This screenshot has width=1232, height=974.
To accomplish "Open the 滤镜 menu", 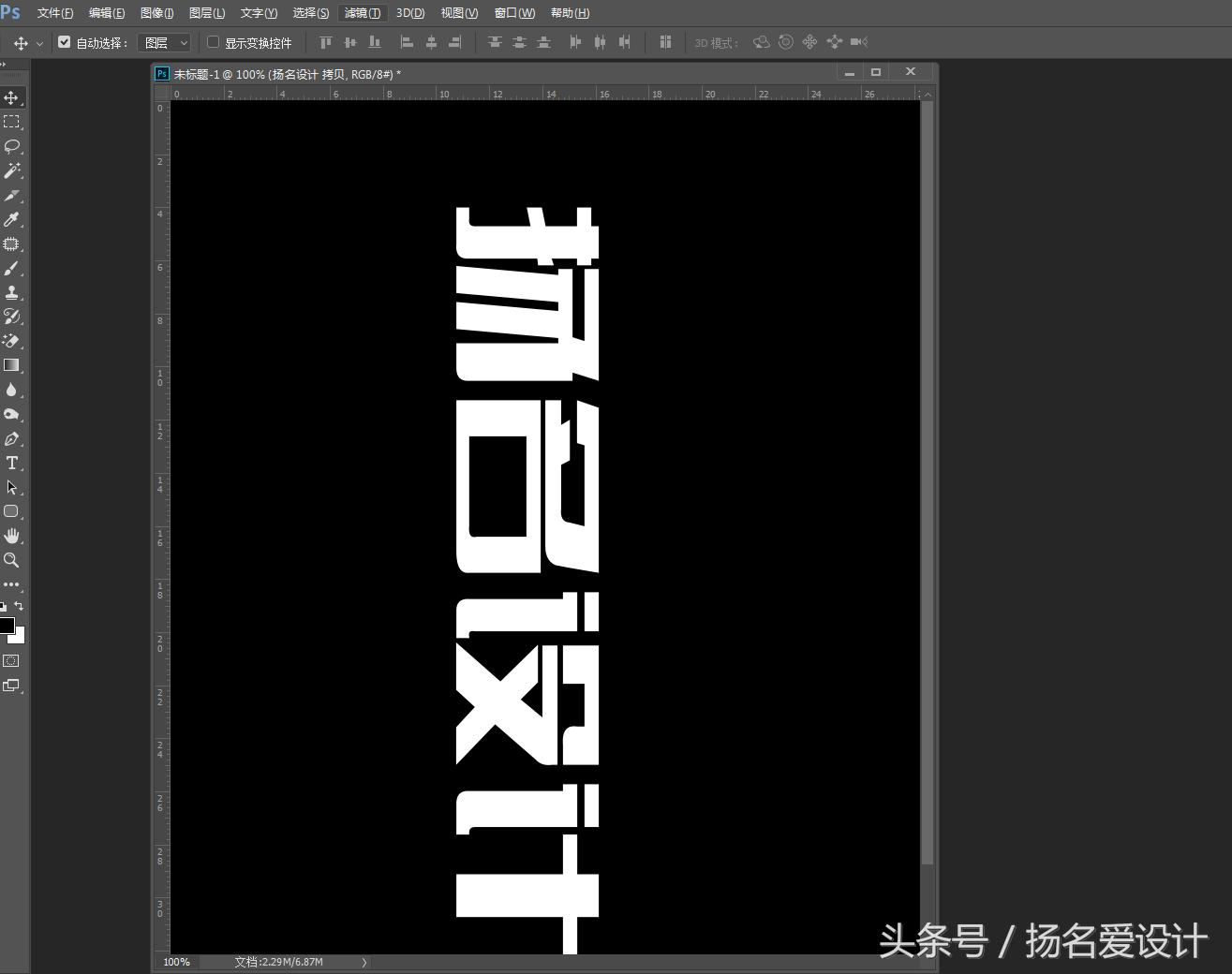I will point(361,12).
